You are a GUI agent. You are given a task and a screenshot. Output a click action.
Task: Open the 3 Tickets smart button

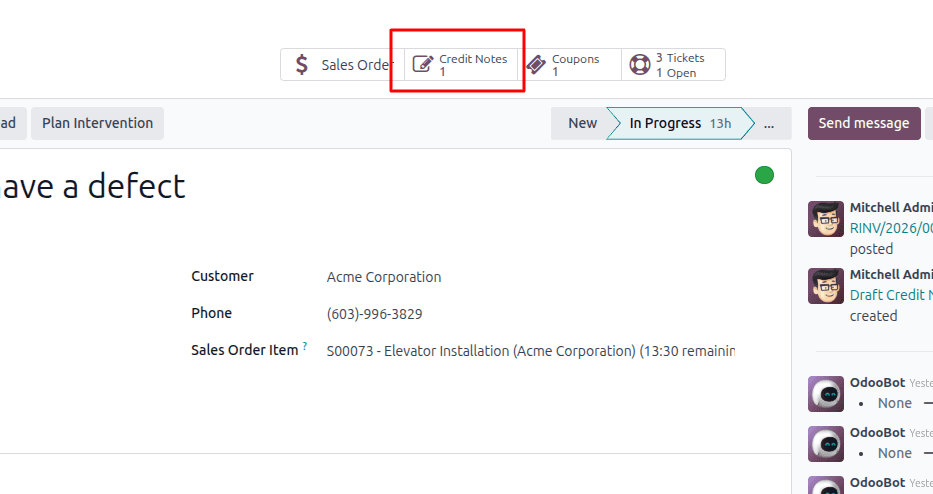674,64
